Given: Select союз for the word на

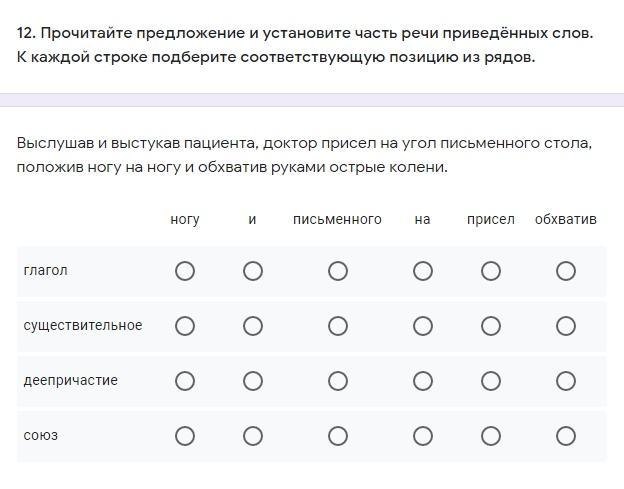Looking at the screenshot, I should tap(423, 436).
